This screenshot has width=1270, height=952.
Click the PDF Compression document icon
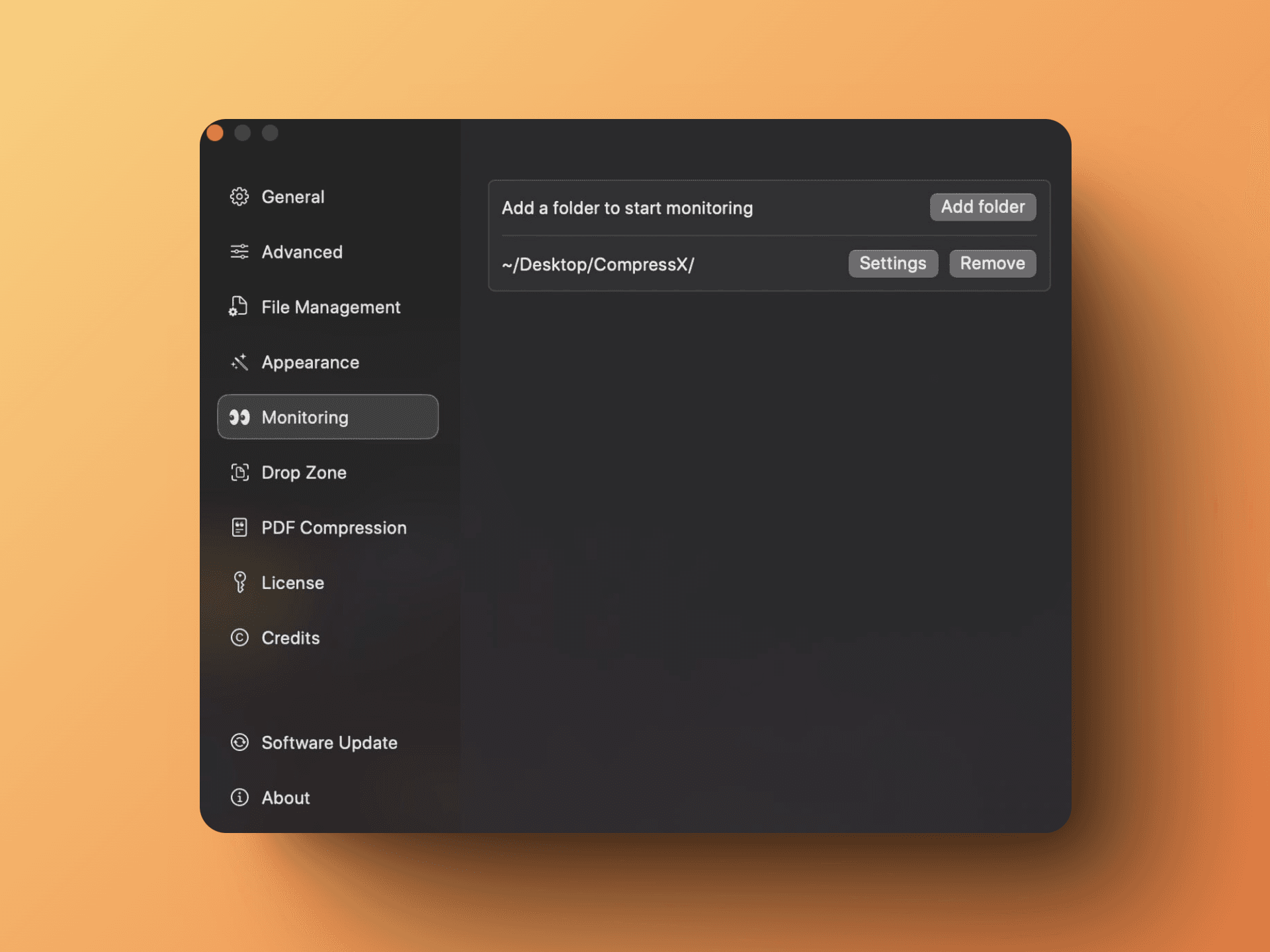tap(239, 528)
